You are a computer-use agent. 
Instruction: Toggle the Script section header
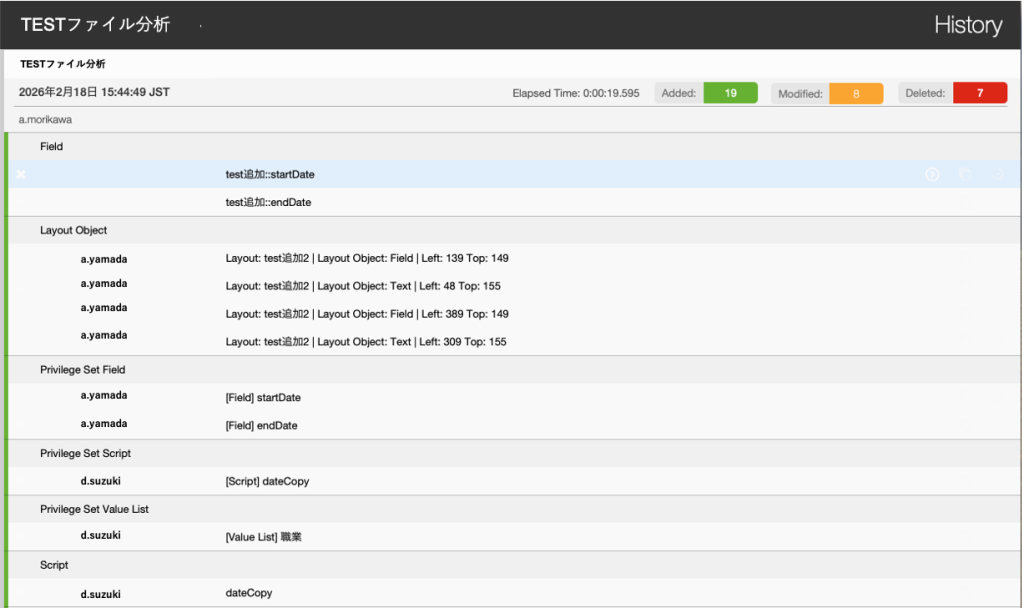point(54,565)
